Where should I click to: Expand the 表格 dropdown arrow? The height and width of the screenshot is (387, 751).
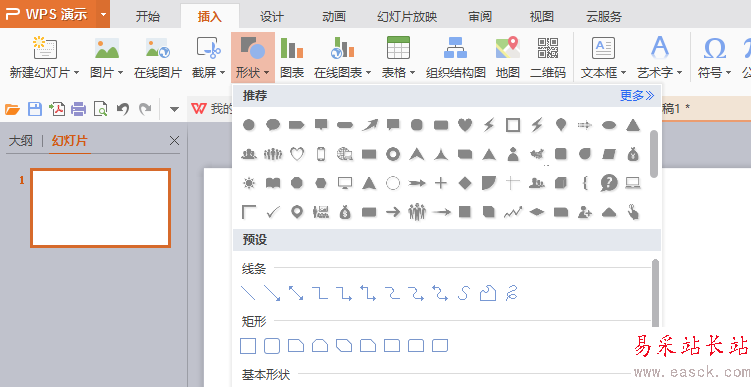412,73
